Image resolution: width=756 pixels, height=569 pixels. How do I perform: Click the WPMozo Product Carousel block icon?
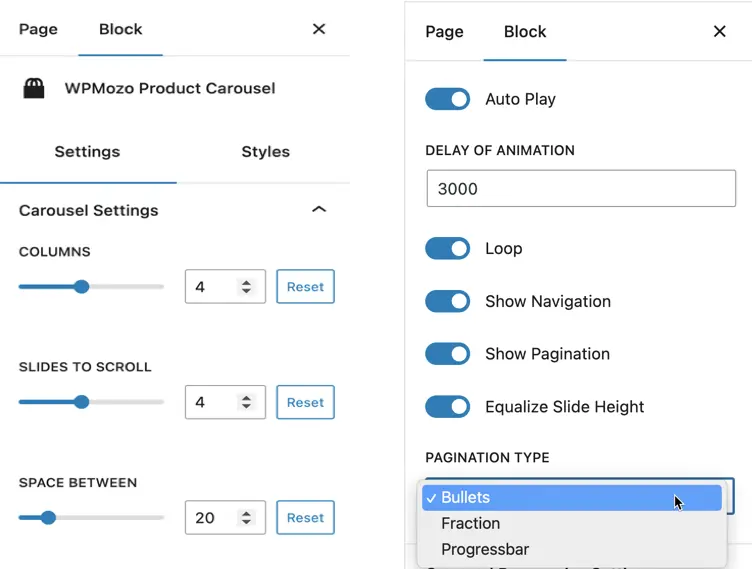coord(34,88)
